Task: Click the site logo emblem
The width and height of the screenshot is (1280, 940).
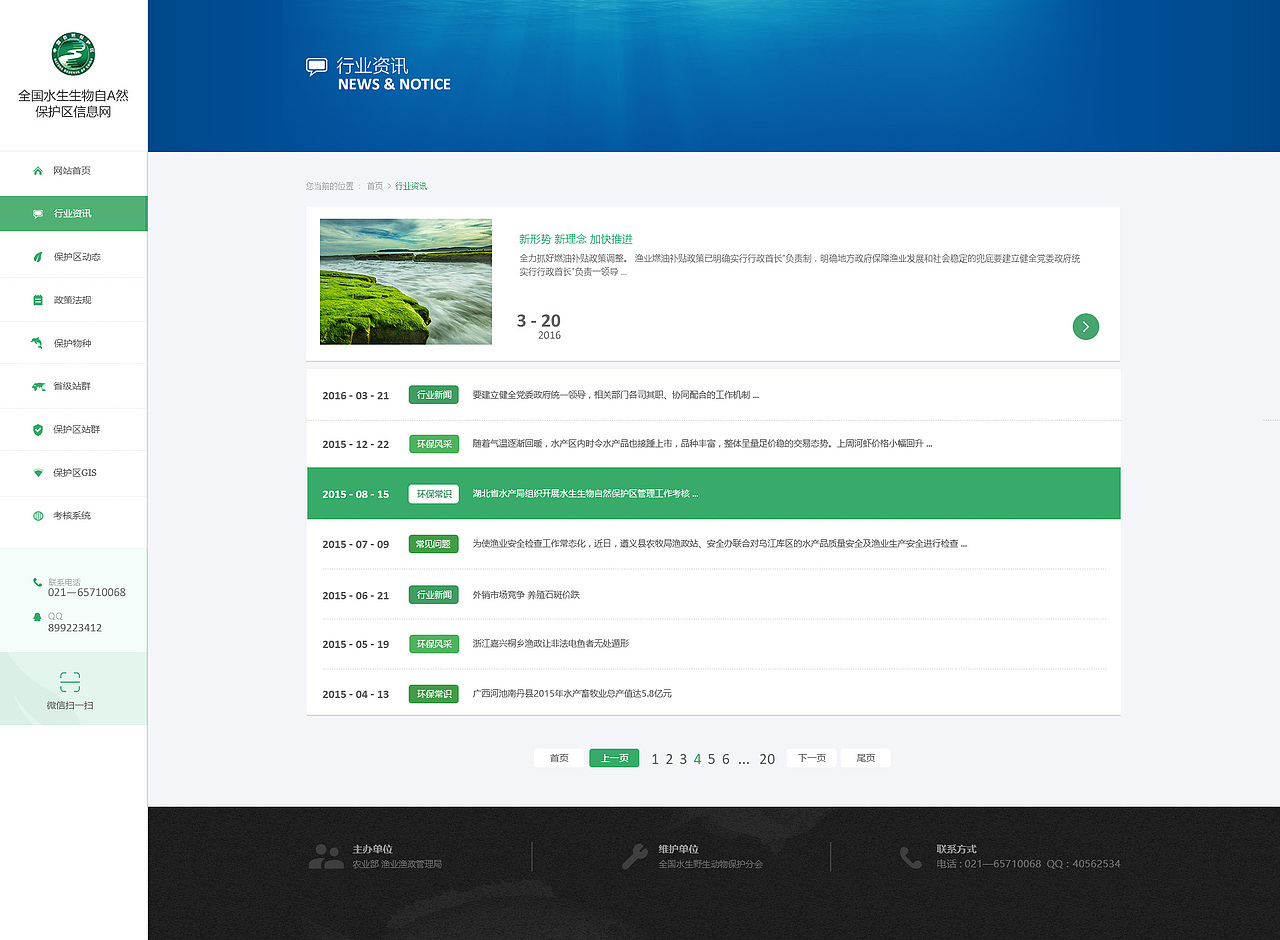Action: (x=73, y=54)
